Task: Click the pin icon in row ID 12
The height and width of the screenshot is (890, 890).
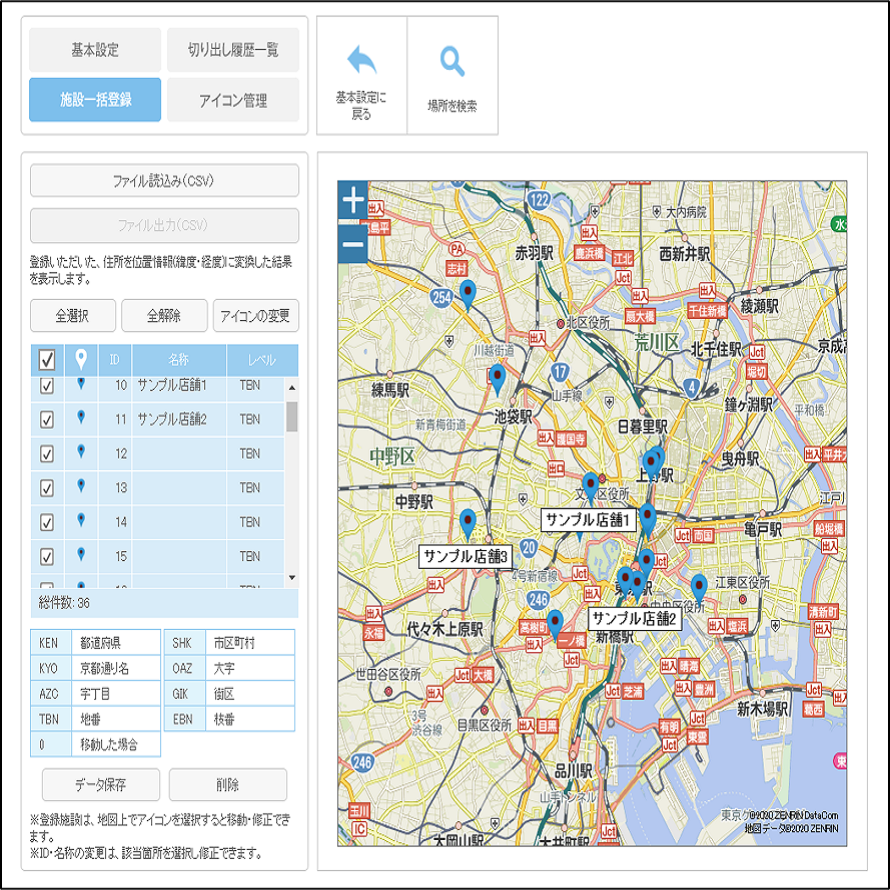Action: [x=81, y=453]
